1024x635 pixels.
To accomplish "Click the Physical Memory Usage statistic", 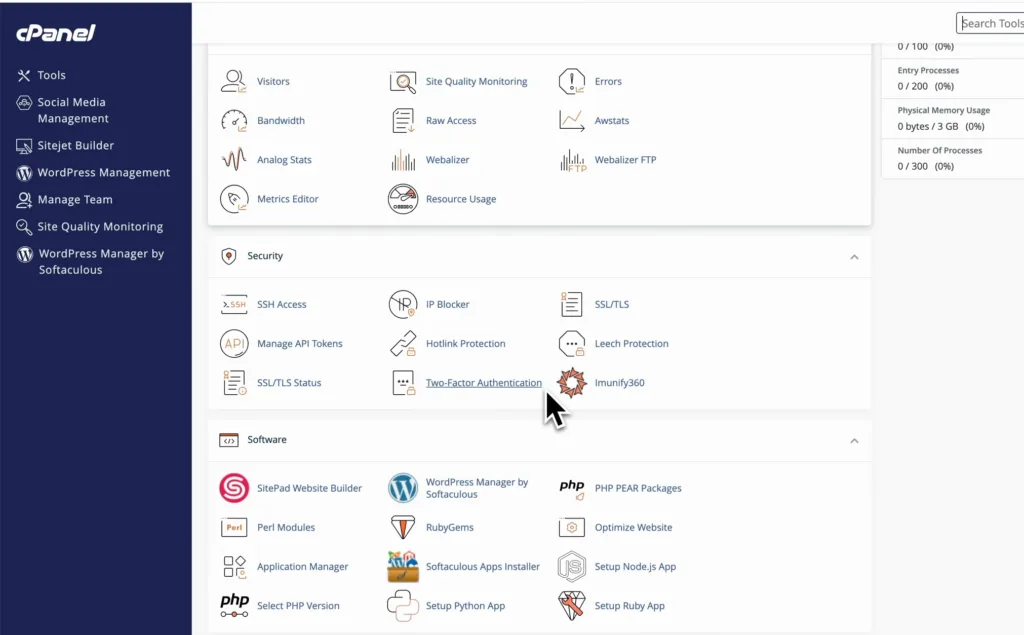I will pyautogui.click(x=953, y=119).
